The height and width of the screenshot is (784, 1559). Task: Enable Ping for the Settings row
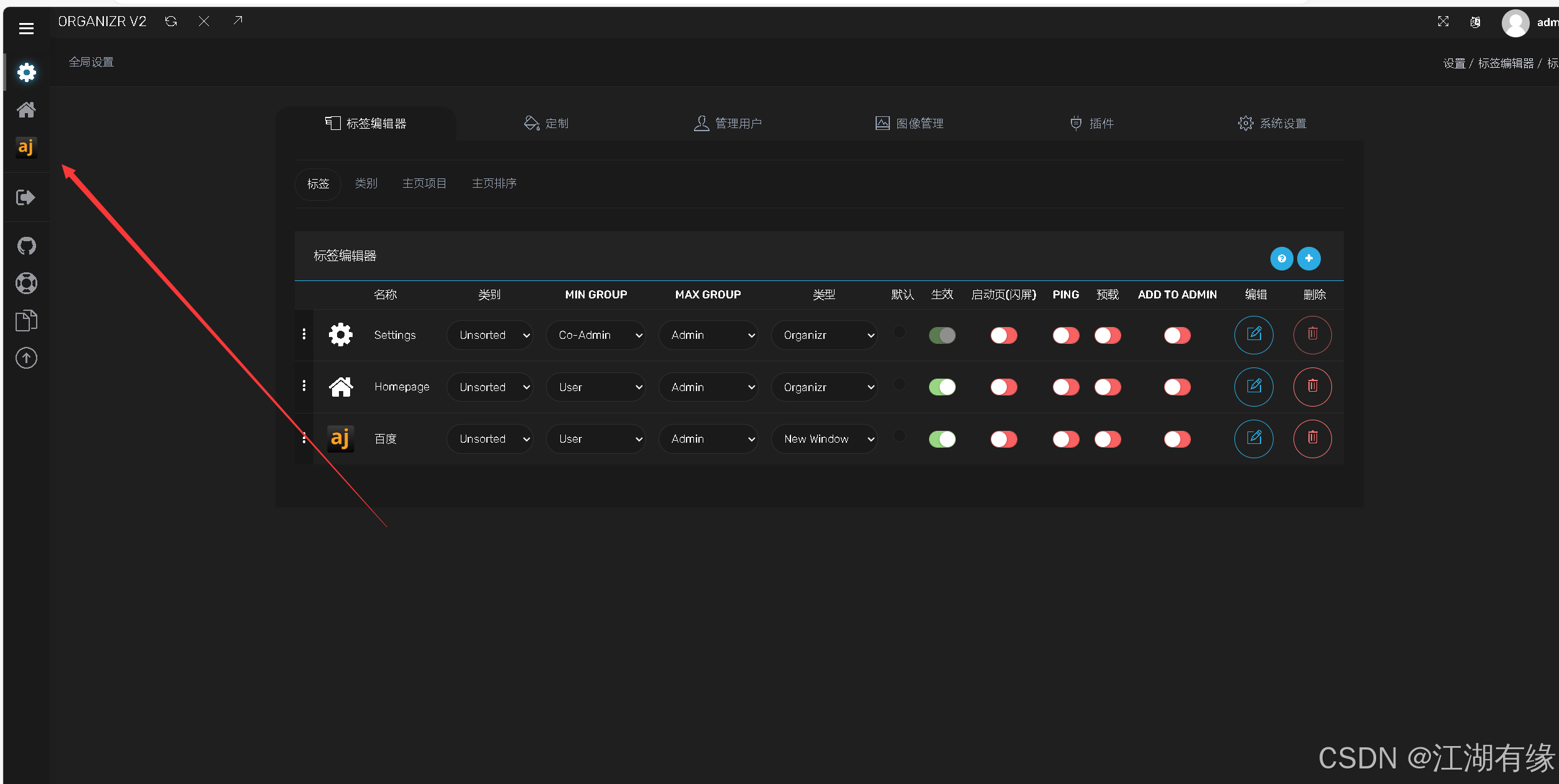1066,336
